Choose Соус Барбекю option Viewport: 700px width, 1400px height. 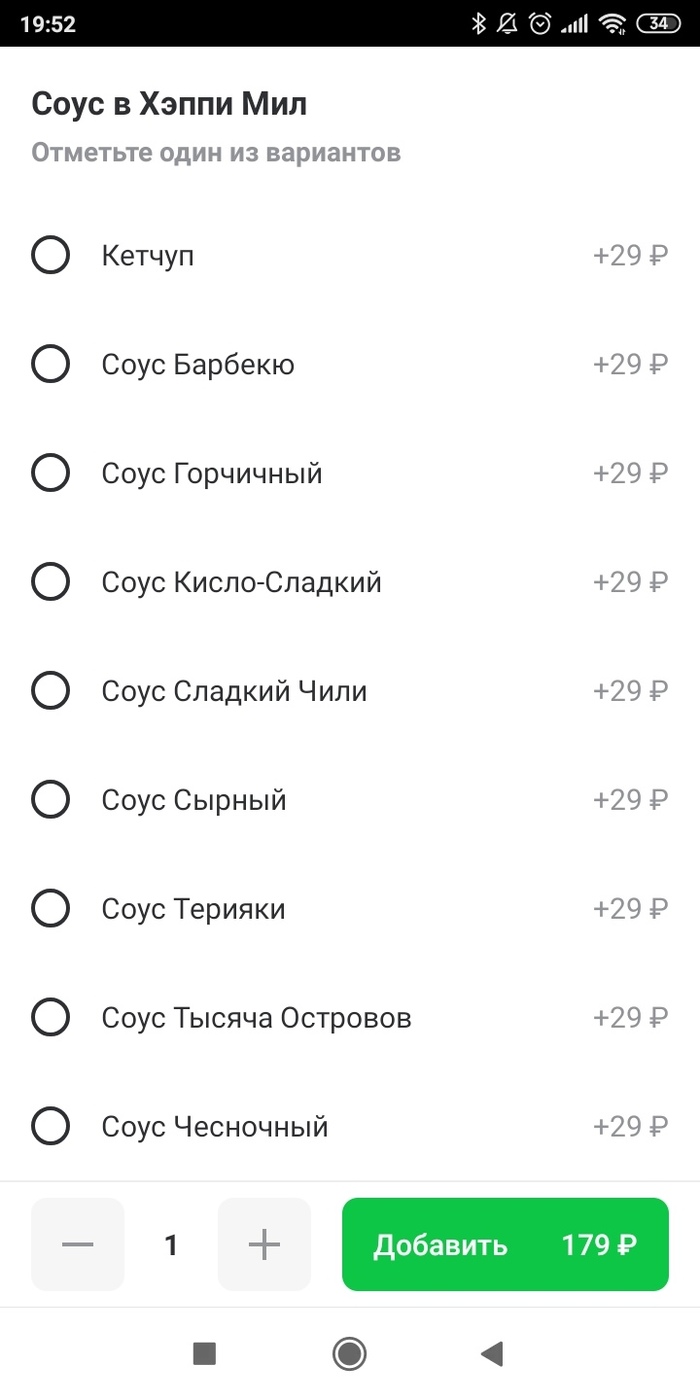point(50,364)
